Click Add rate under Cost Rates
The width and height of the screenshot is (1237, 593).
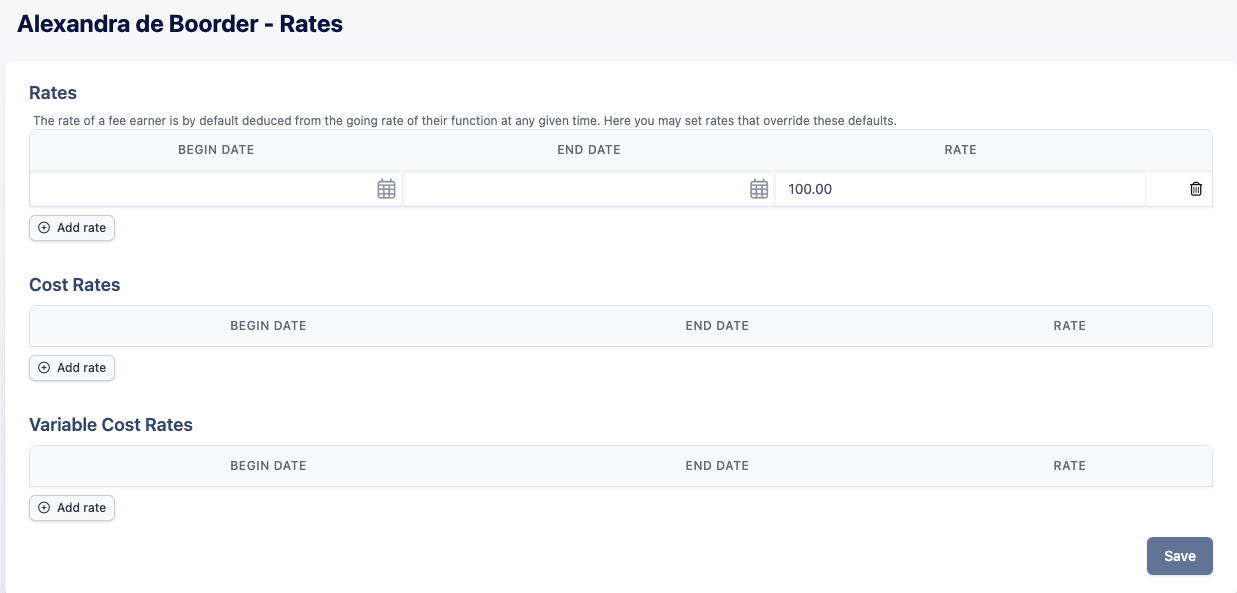[72, 368]
